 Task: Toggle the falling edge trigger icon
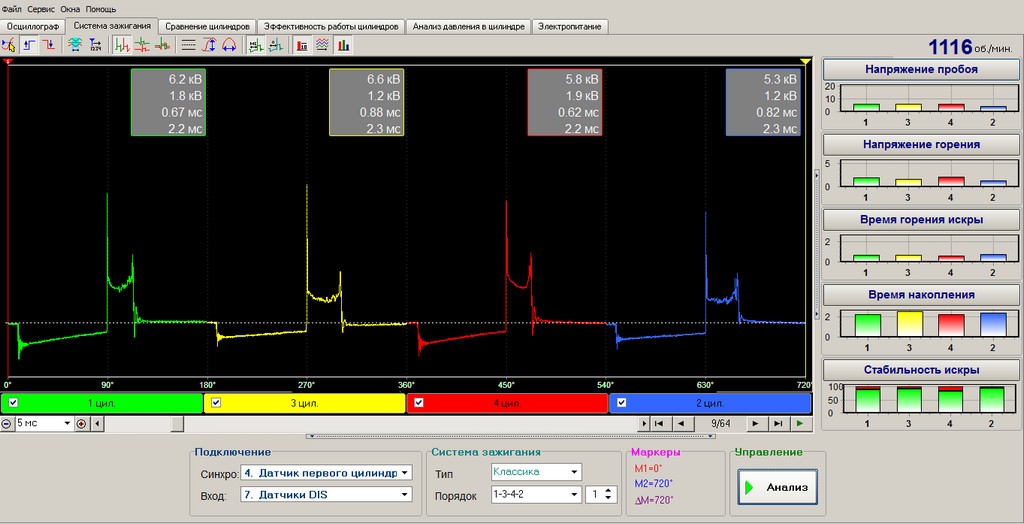[49, 45]
